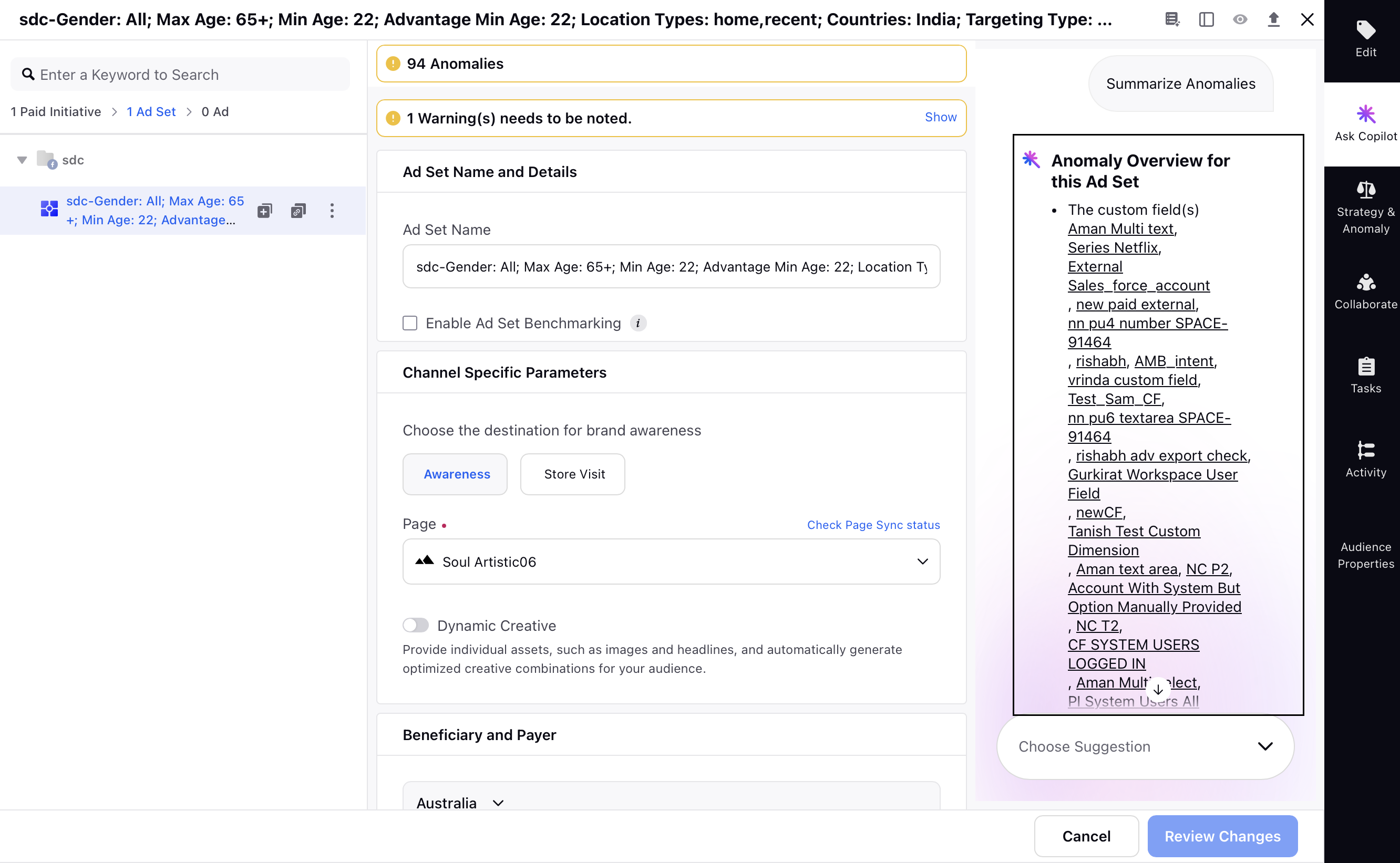Open the Page dropdown Soul Artistic06
1400x863 pixels.
pos(671,562)
